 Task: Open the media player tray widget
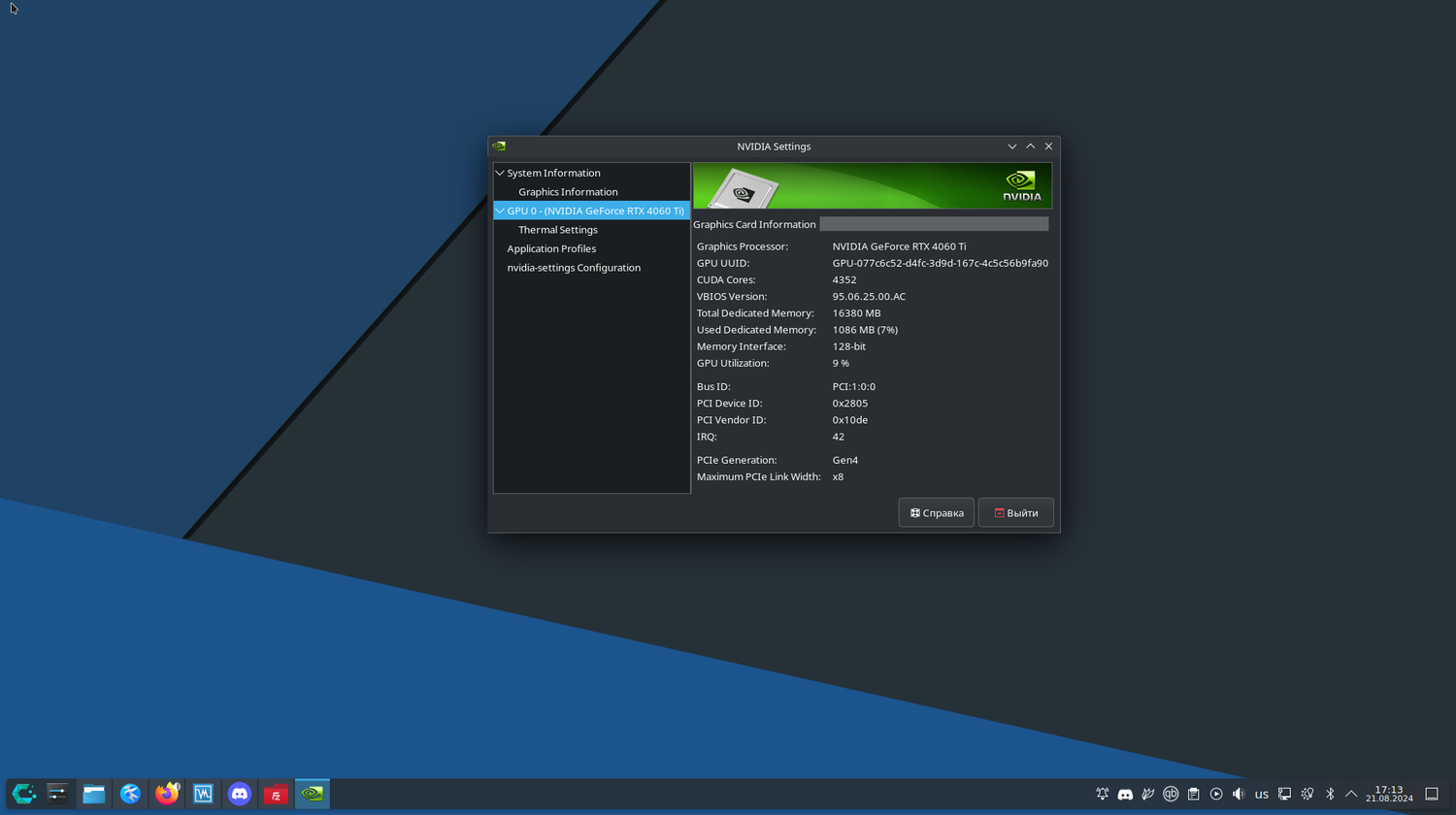[x=1216, y=794]
